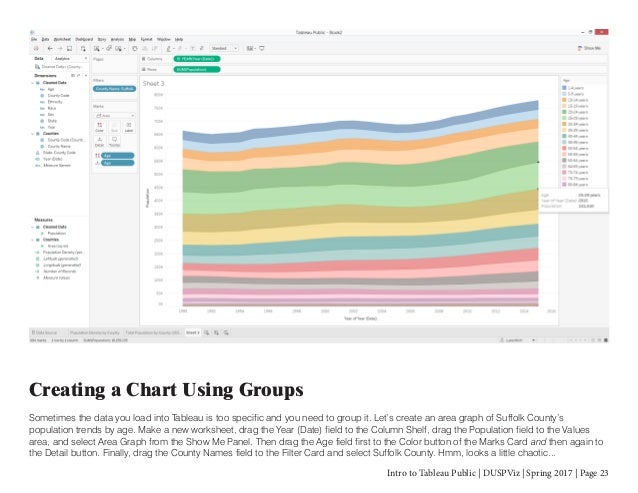Click the Size button on Marks card

click(114, 127)
